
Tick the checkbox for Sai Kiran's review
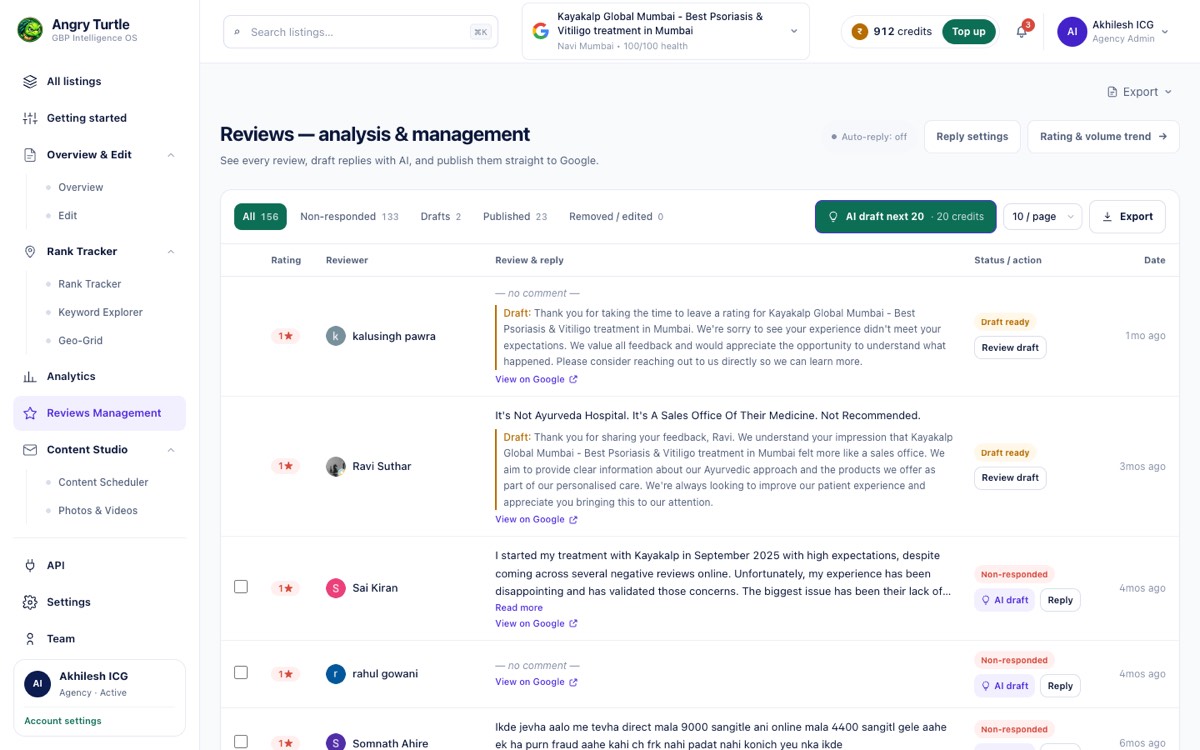[241, 587]
